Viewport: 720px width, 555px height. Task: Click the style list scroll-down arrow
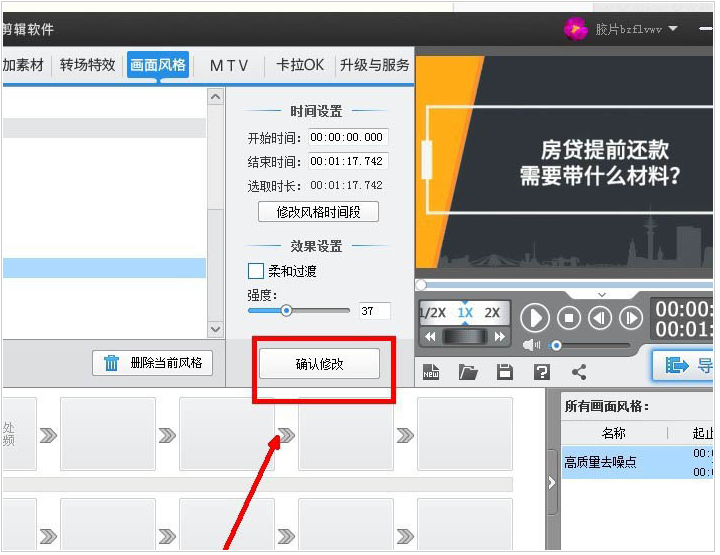(215, 329)
